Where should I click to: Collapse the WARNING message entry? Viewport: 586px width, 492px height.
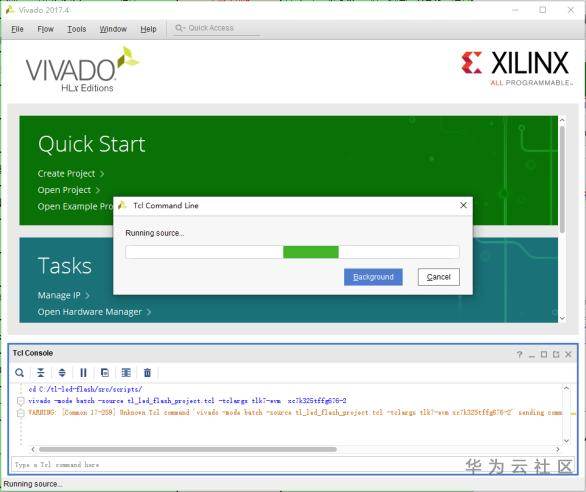coord(21,413)
